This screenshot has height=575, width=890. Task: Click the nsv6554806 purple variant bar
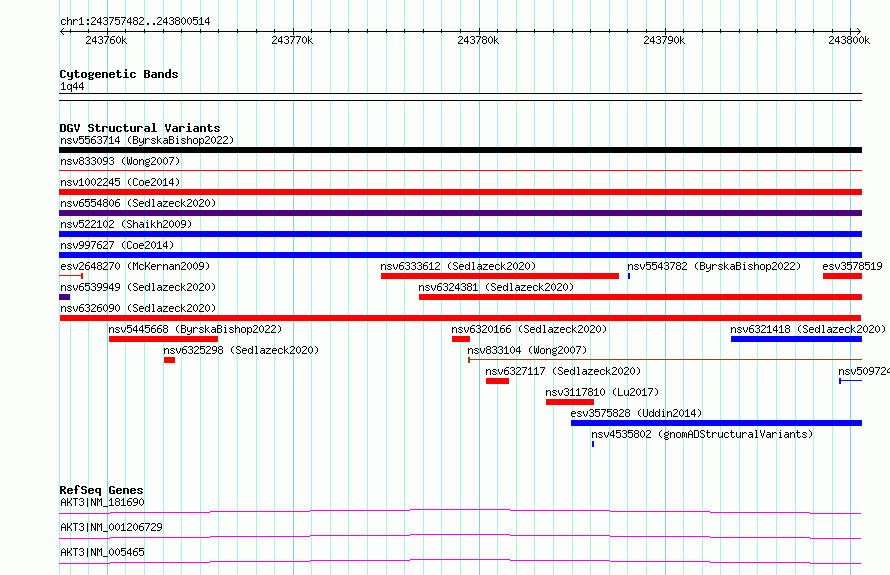pyautogui.click(x=460, y=213)
